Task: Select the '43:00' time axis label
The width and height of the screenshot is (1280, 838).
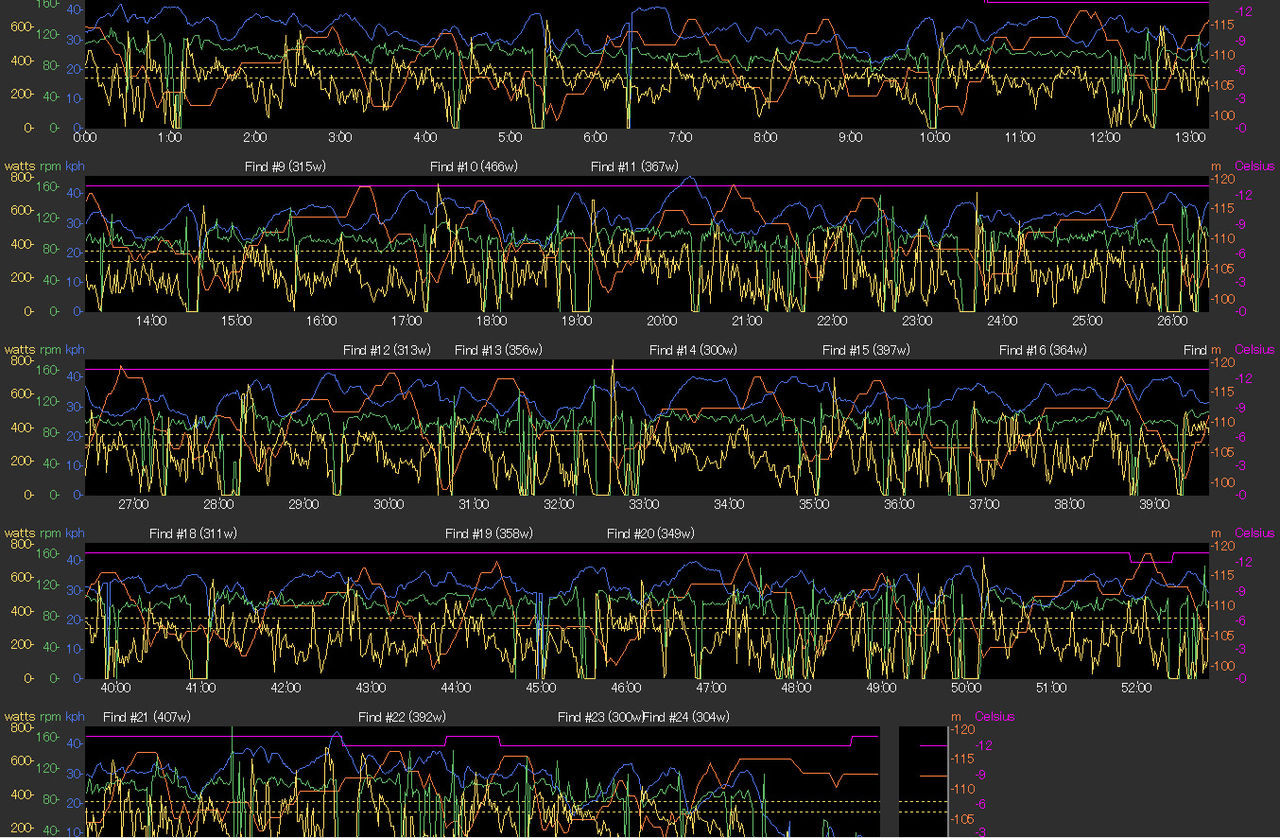Action: pyautogui.click(x=370, y=689)
